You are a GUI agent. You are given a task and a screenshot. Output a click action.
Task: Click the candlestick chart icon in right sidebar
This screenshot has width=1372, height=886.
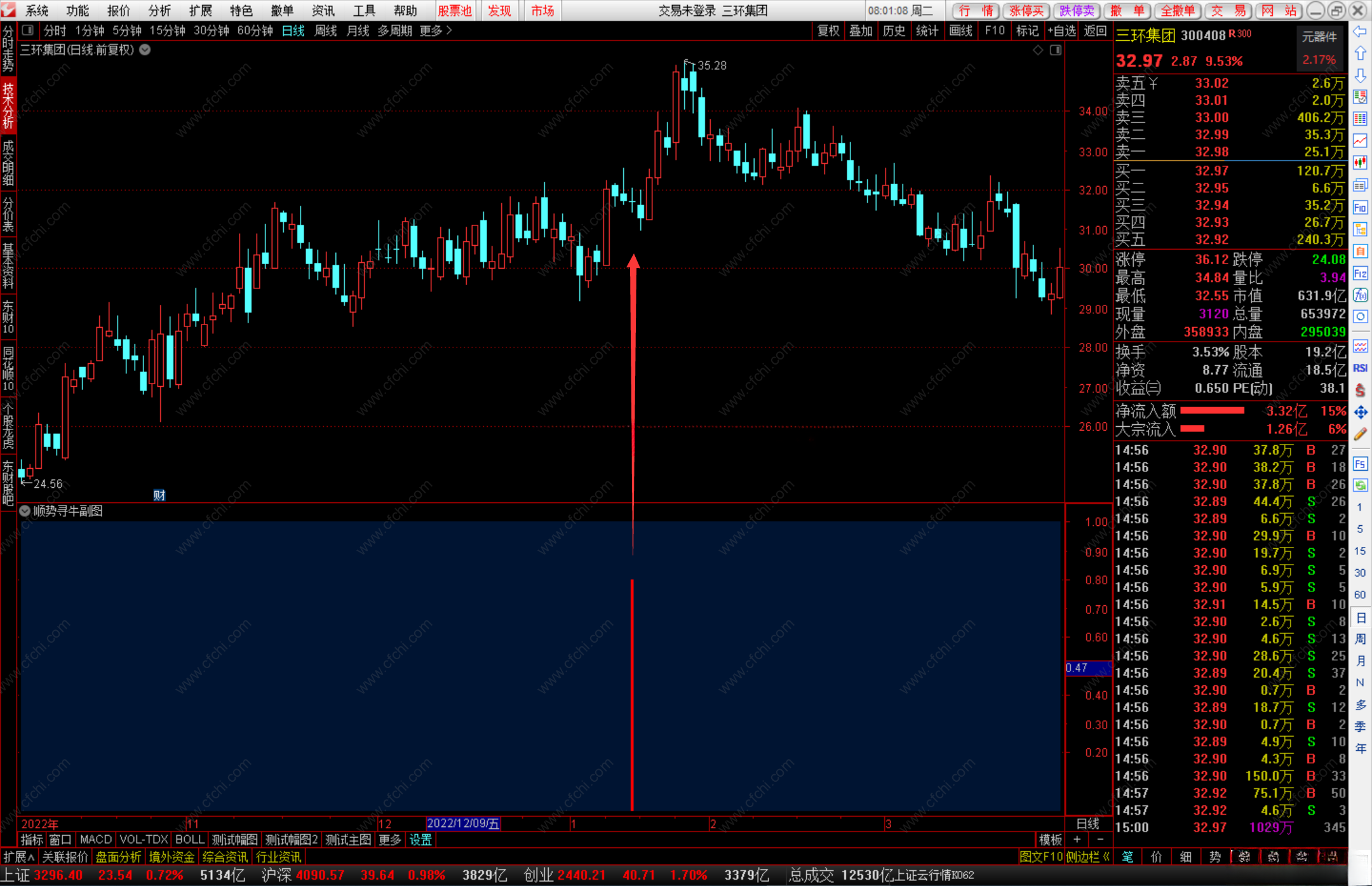pos(1360,163)
